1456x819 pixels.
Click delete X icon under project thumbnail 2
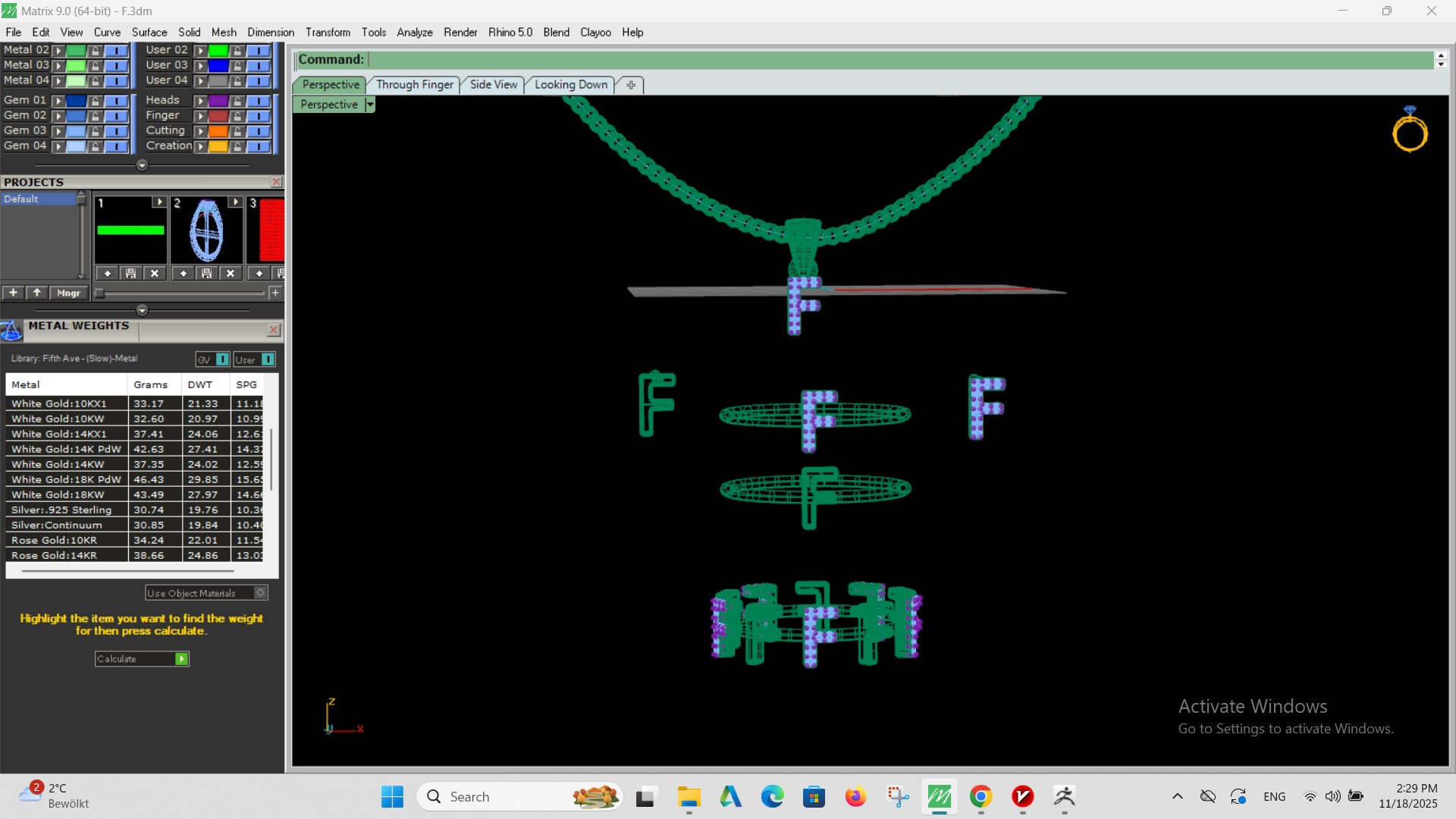click(231, 273)
